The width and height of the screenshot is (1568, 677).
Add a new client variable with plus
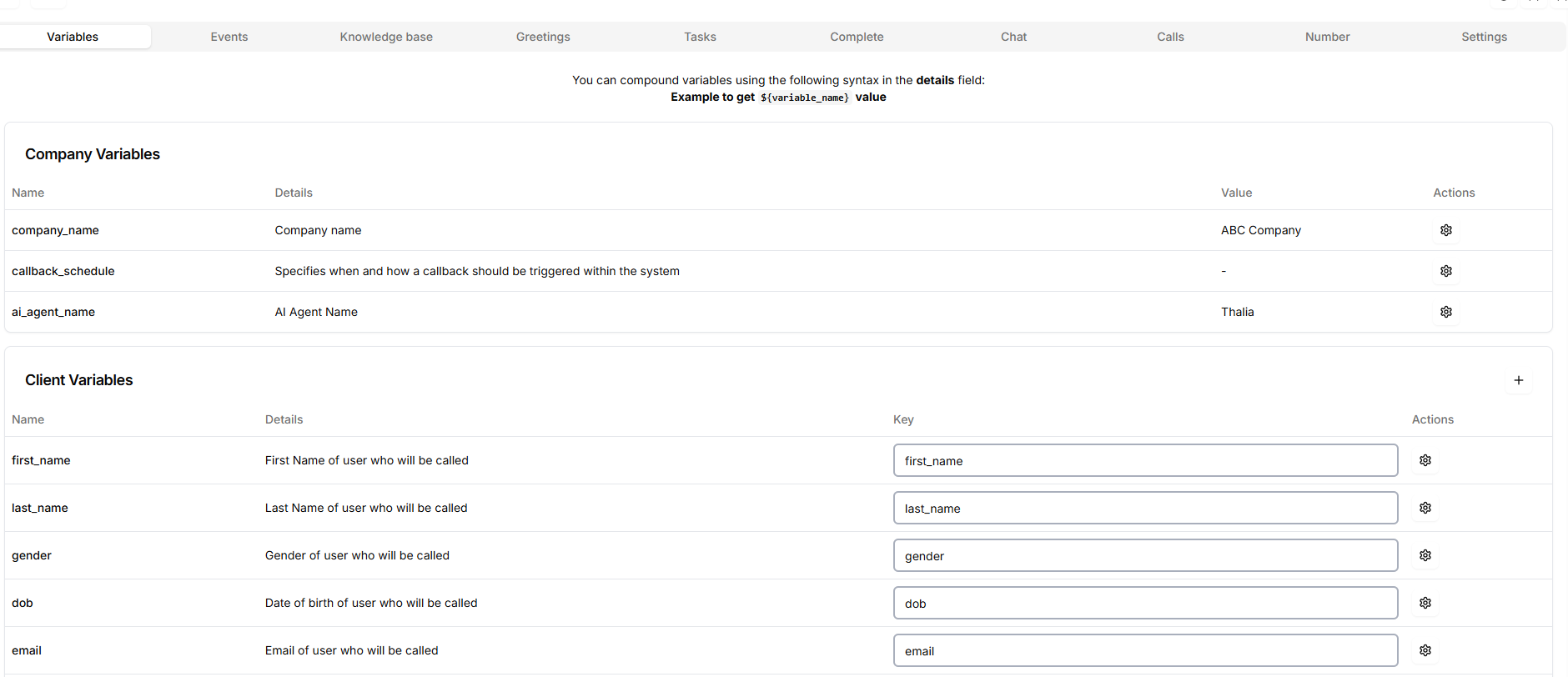tap(1519, 380)
